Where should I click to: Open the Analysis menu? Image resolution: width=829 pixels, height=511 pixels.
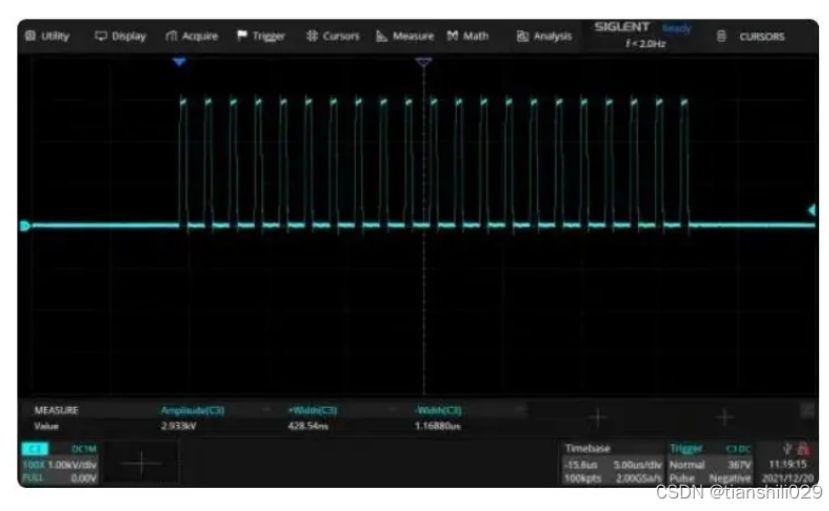click(544, 36)
